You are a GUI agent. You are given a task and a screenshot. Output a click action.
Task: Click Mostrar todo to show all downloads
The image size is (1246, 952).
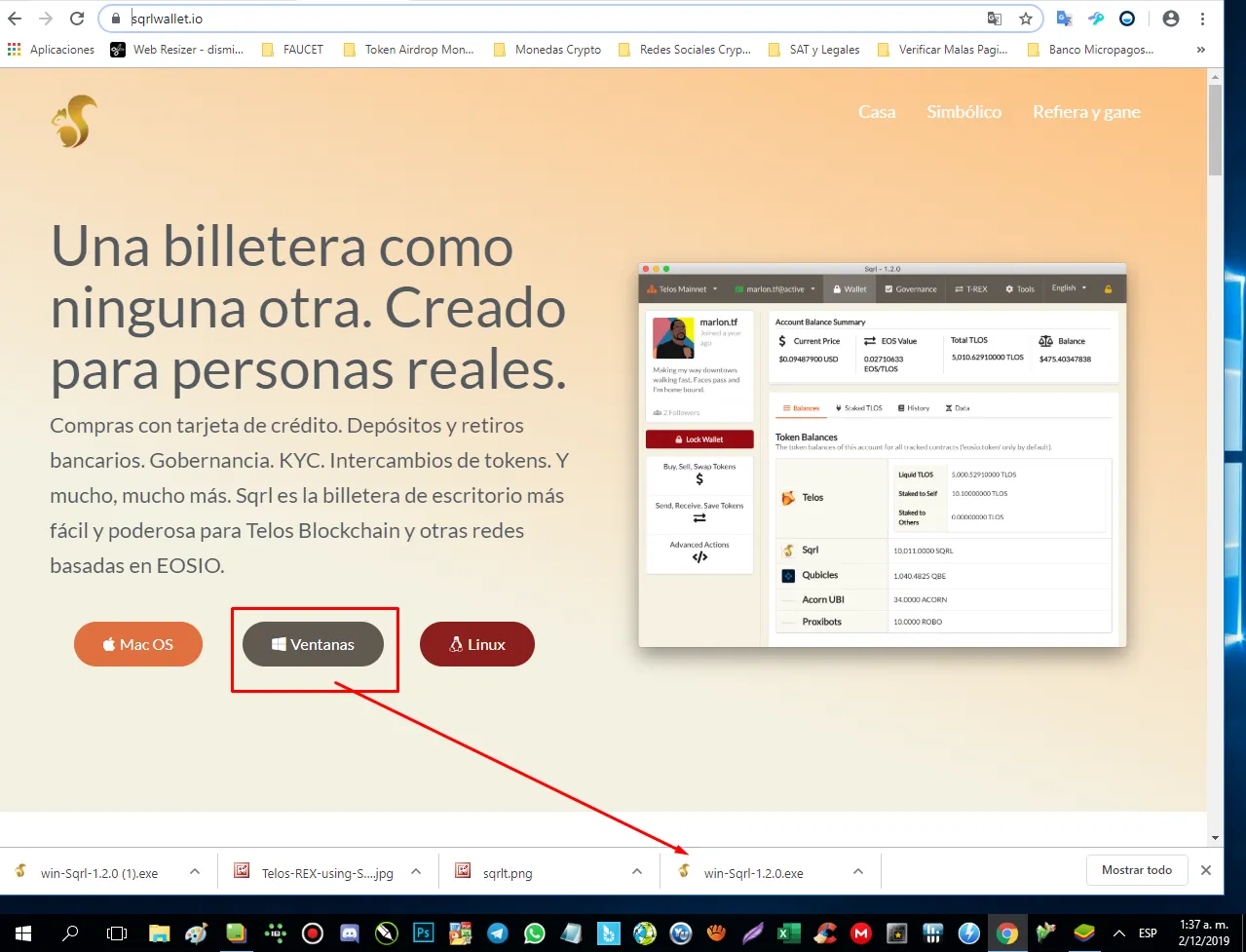coord(1137,870)
